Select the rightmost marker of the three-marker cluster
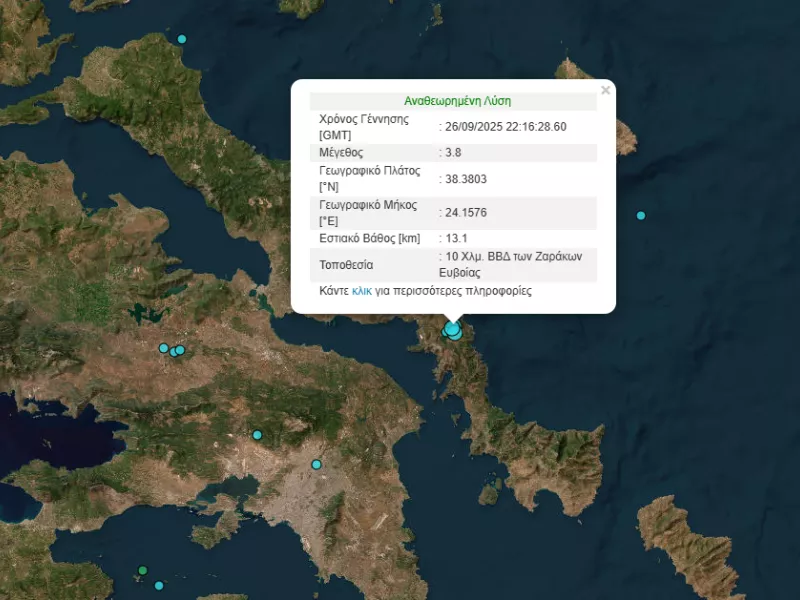 (x=180, y=350)
